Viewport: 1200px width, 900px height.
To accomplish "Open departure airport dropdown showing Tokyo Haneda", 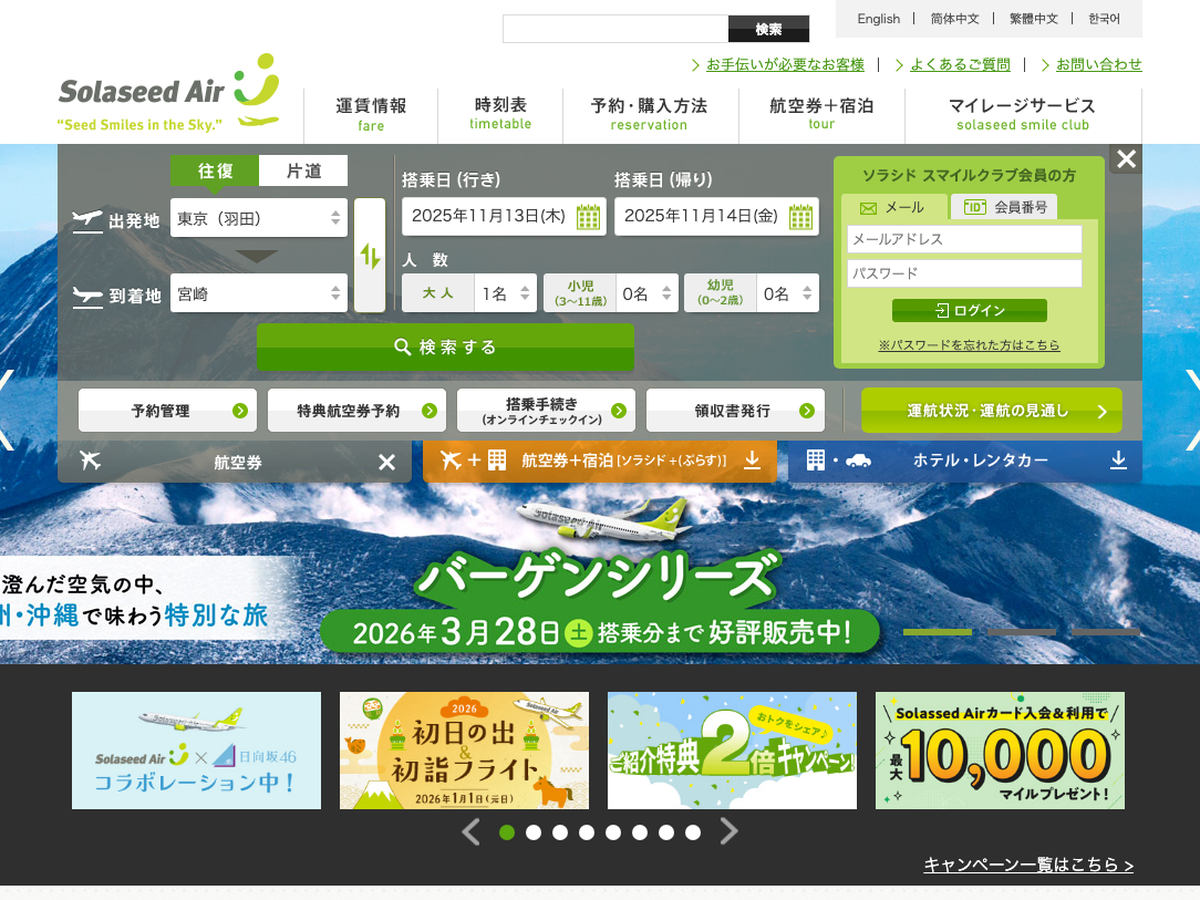I will point(259,218).
